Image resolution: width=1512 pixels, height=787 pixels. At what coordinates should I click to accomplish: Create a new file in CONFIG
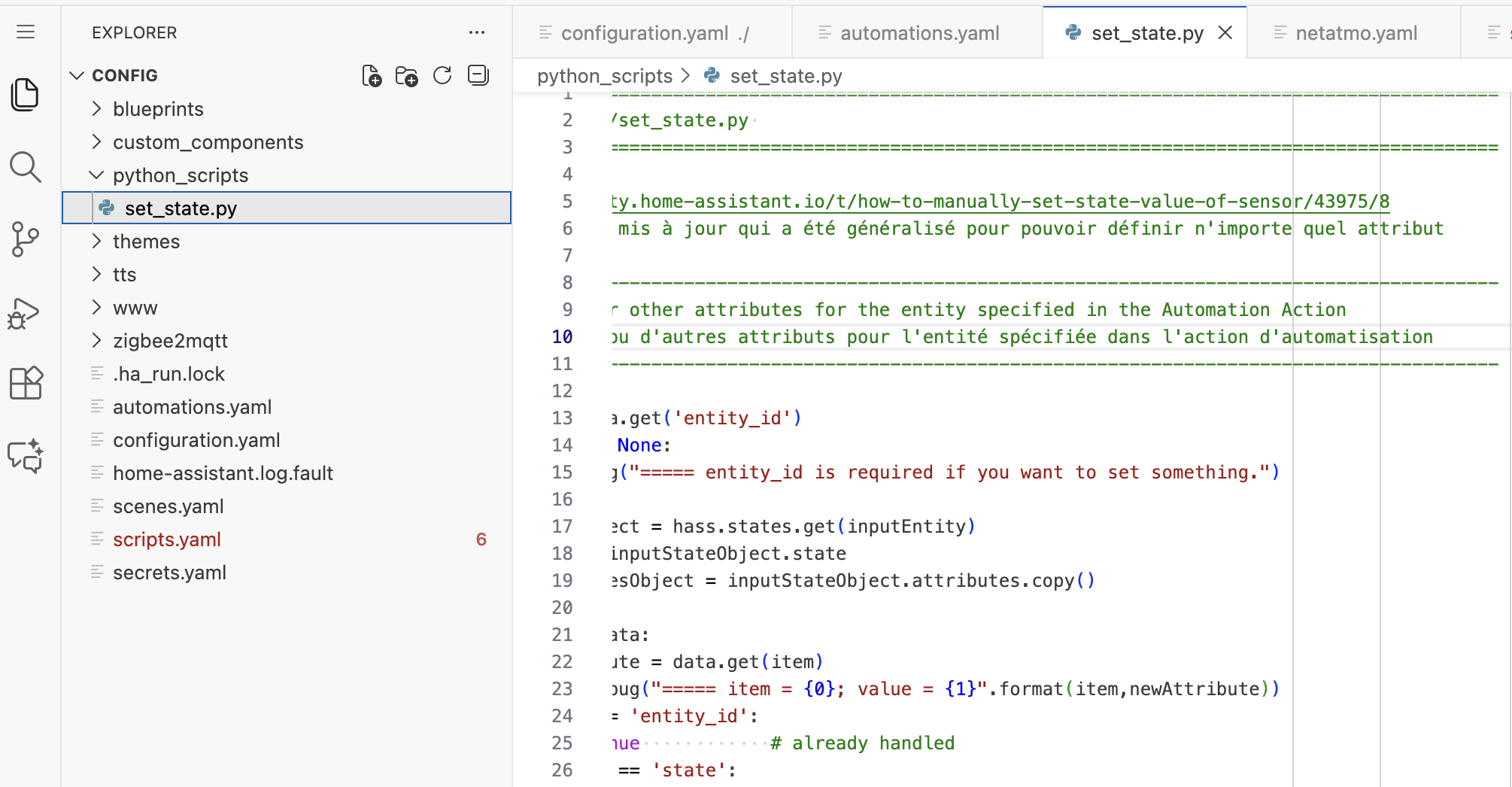tap(372, 76)
